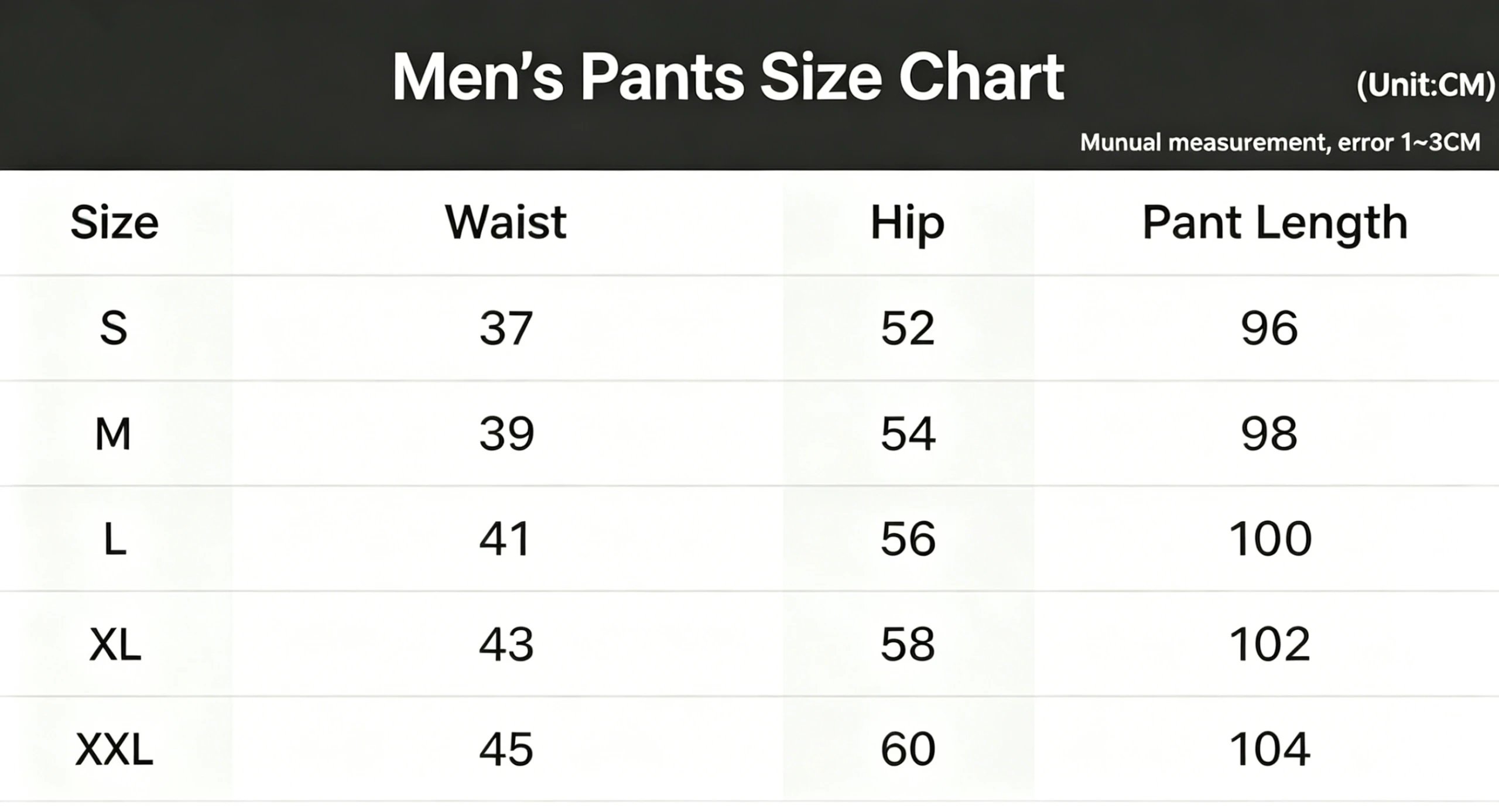Click the L size row label
The height and width of the screenshot is (812, 1499).
point(115,539)
